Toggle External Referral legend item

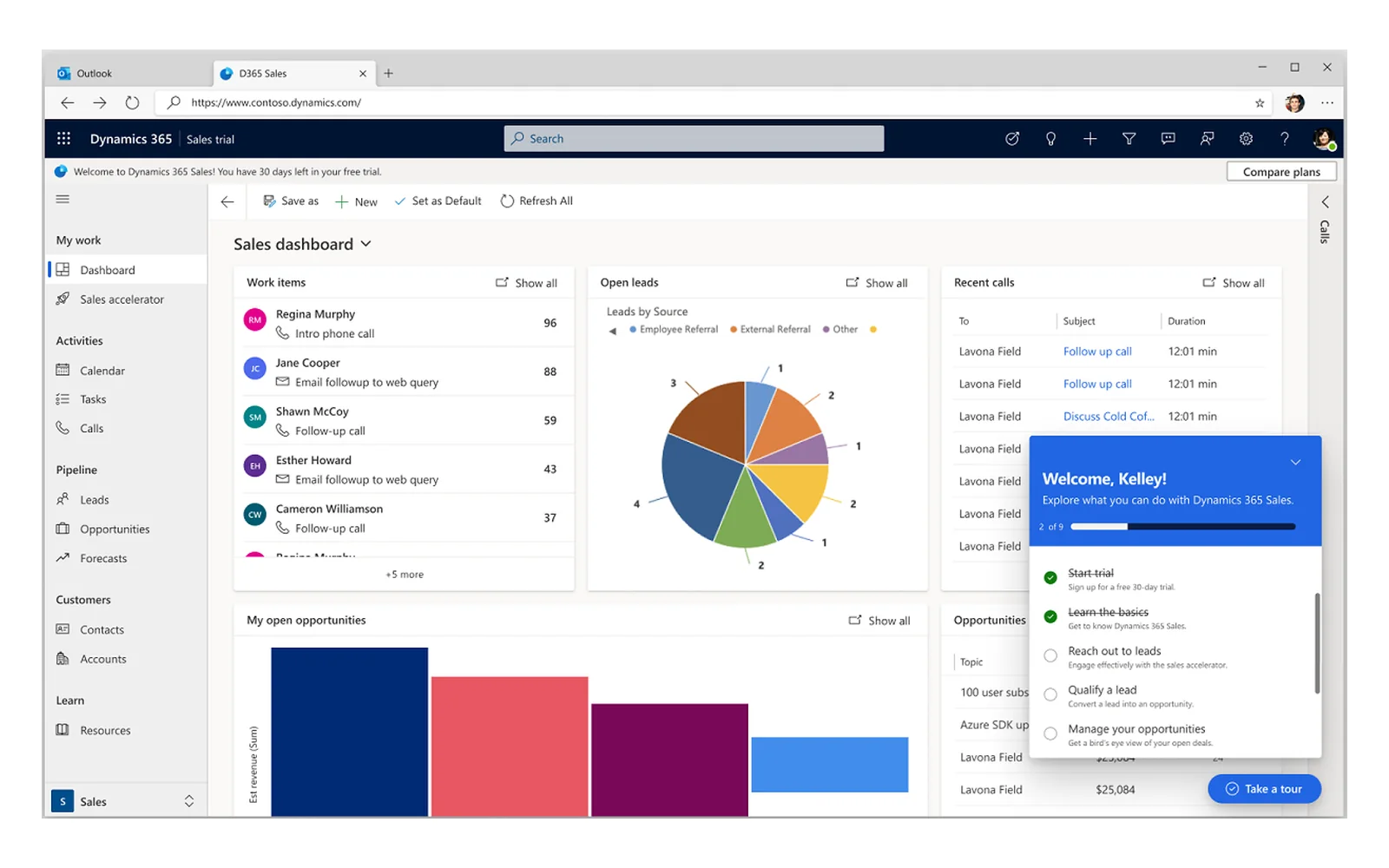770,330
